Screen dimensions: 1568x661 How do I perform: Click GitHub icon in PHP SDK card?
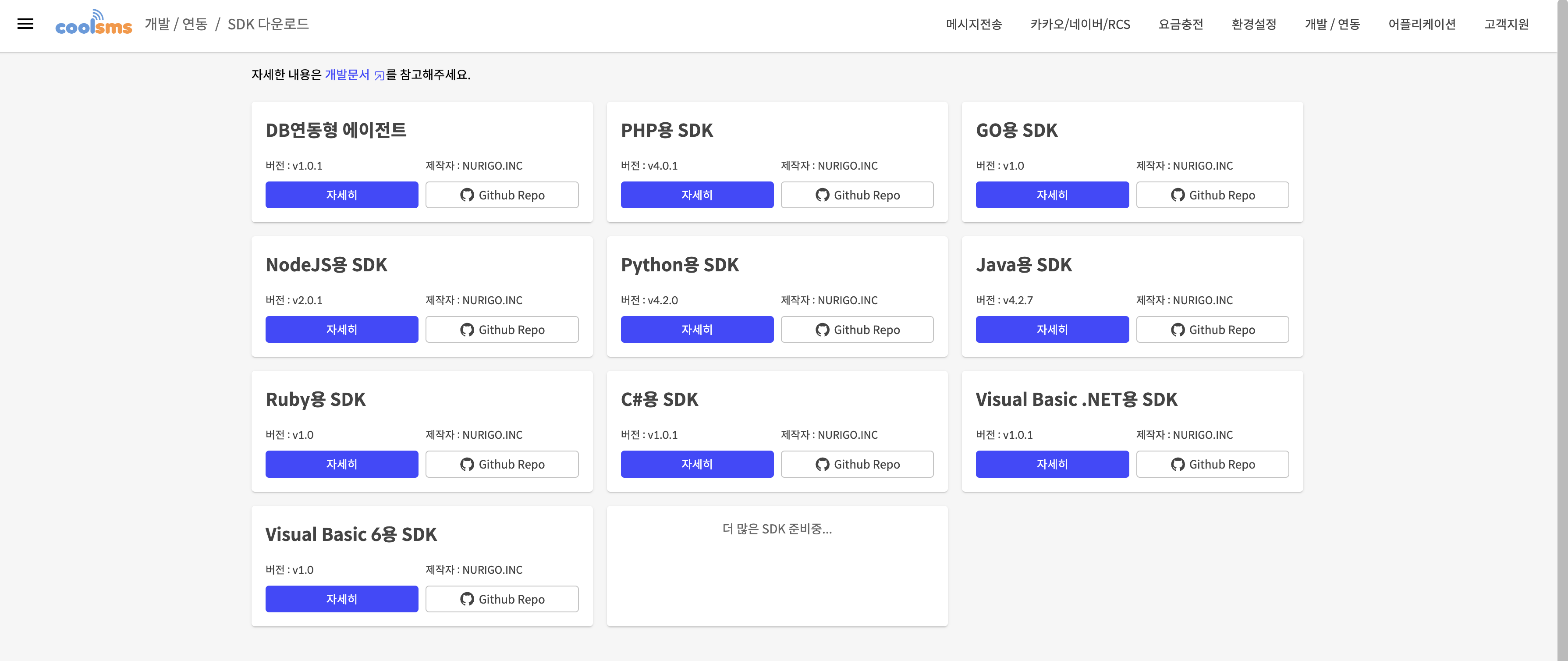tap(822, 195)
